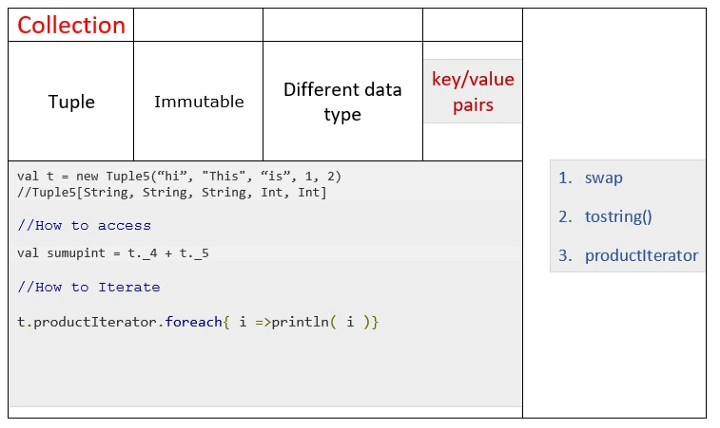Image resolution: width=720 pixels, height=428 pixels.
Task: Select the //How to access comment
Action: tap(84, 225)
